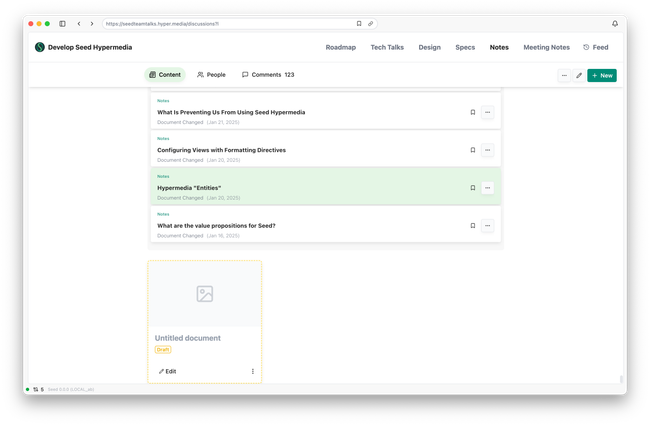Copy link using the chain icon

click(371, 23)
